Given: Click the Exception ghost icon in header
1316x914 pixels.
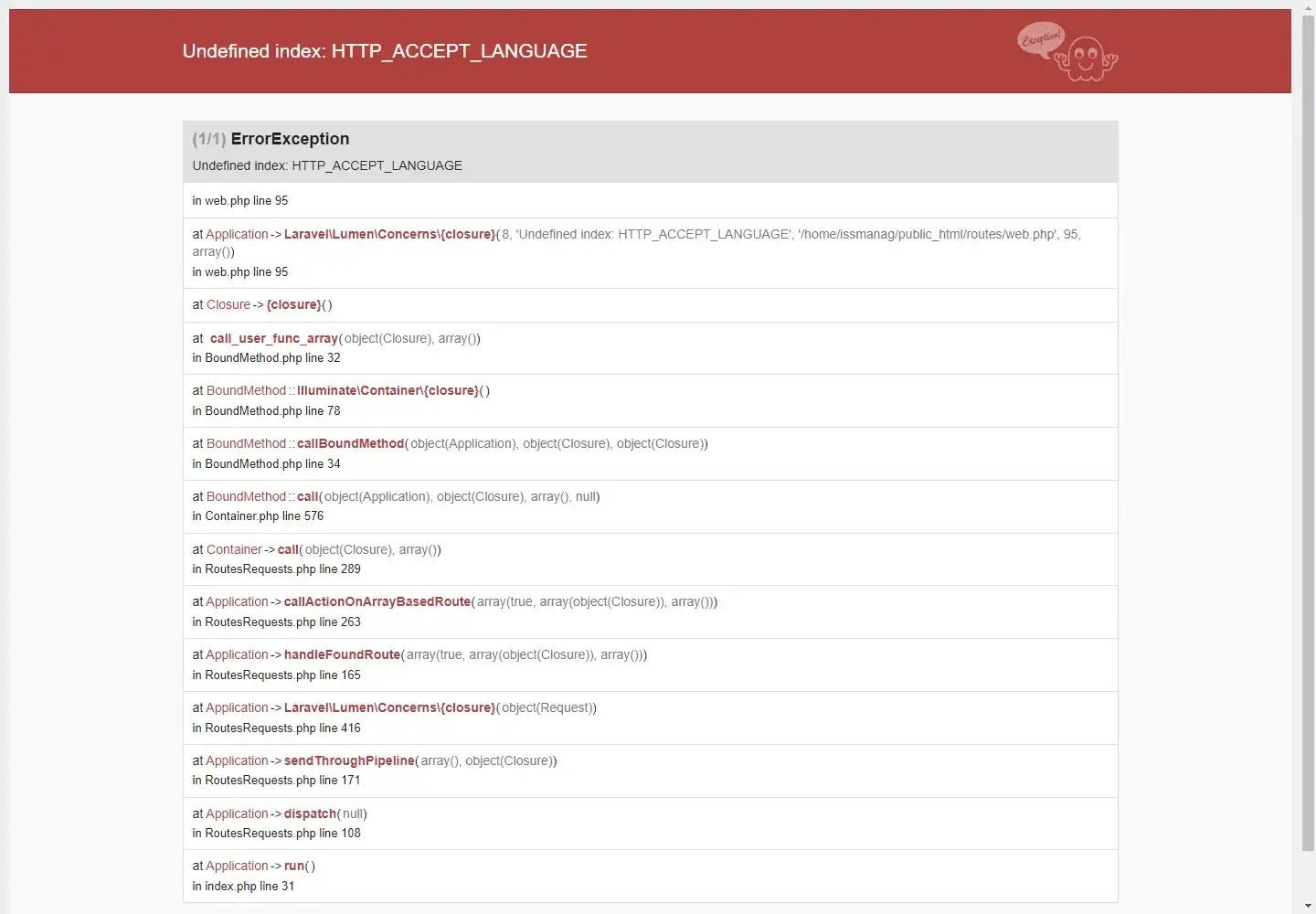Looking at the screenshot, I should click(x=1067, y=51).
